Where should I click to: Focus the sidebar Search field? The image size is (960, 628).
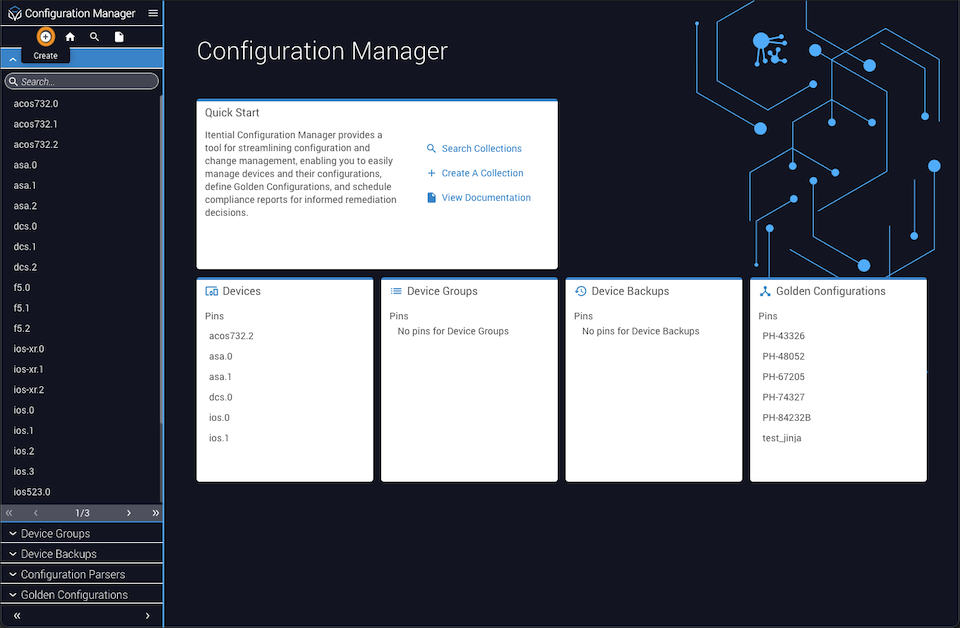click(81, 81)
